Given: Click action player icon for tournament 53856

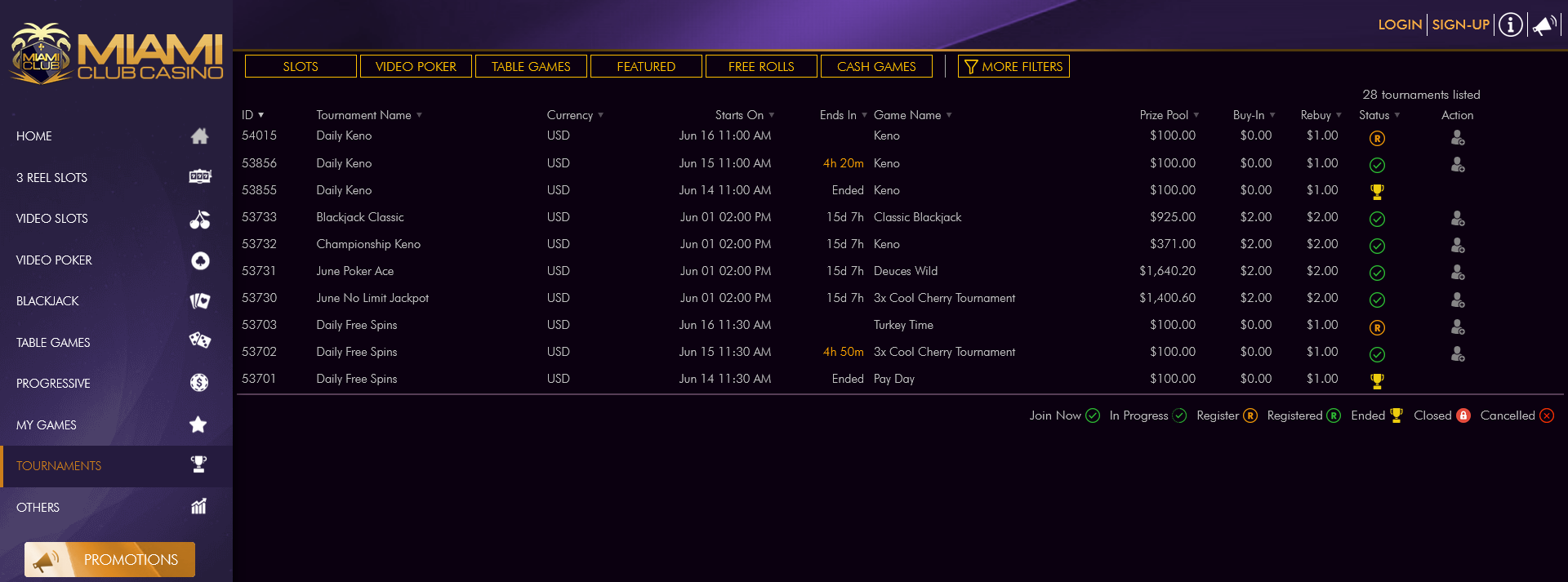Looking at the screenshot, I should pyautogui.click(x=1458, y=165).
